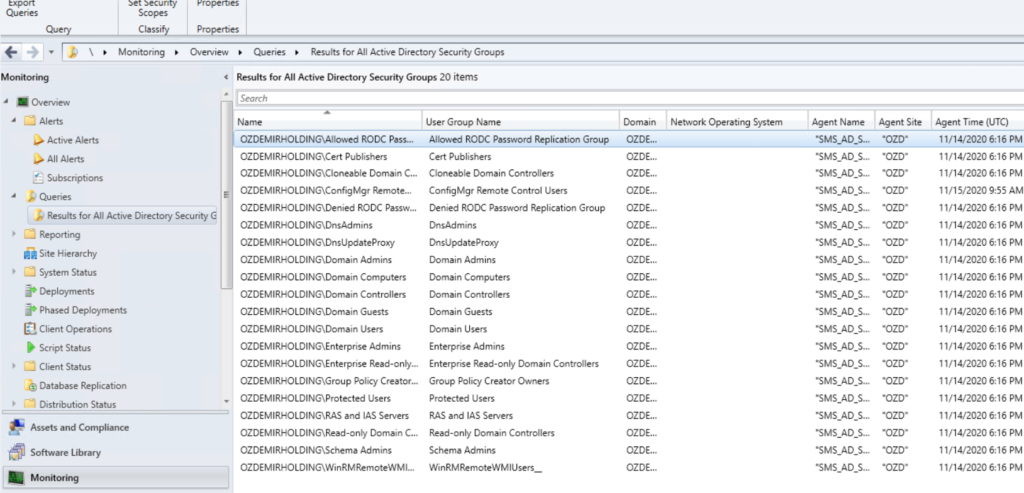This screenshot has width=1024, height=493.
Task: Sort by Agent Name column header
Action: (x=841, y=122)
